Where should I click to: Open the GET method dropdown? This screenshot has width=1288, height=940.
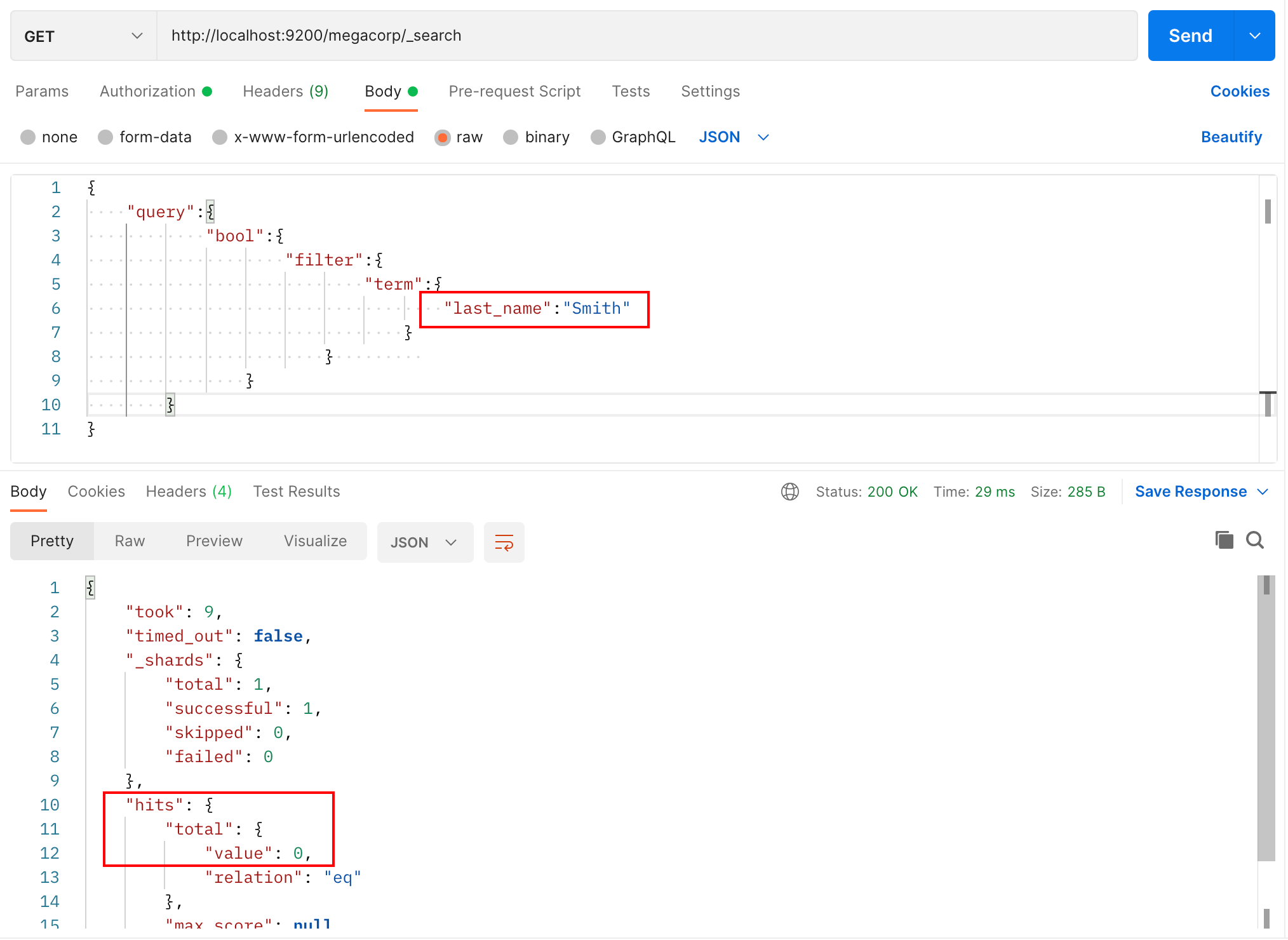(83, 36)
